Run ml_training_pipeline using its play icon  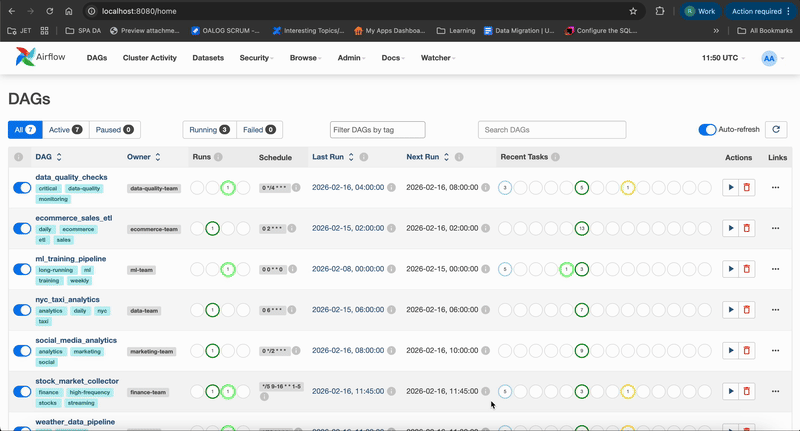(x=731, y=269)
